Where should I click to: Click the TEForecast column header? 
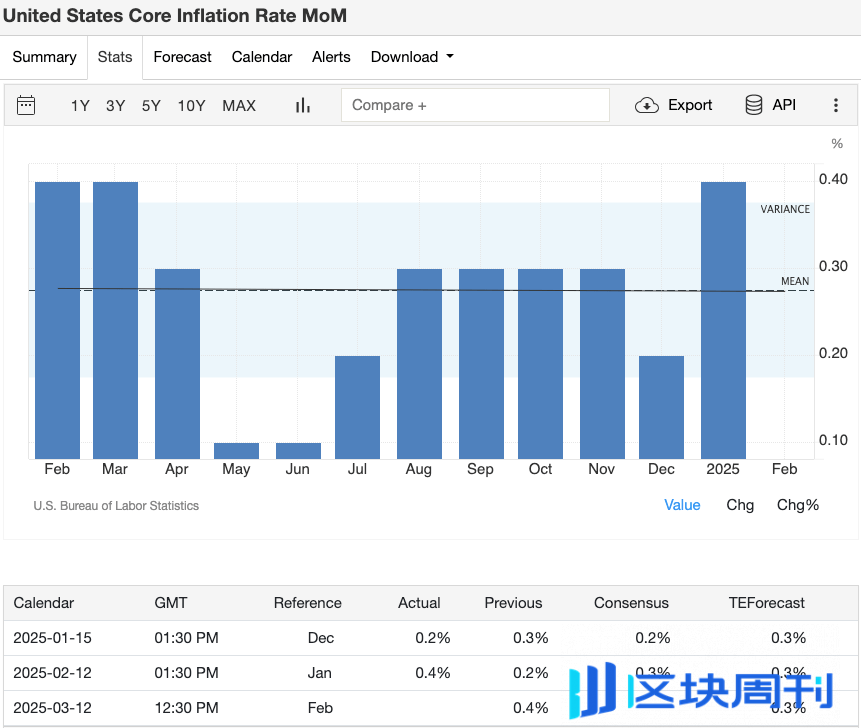click(x=767, y=603)
